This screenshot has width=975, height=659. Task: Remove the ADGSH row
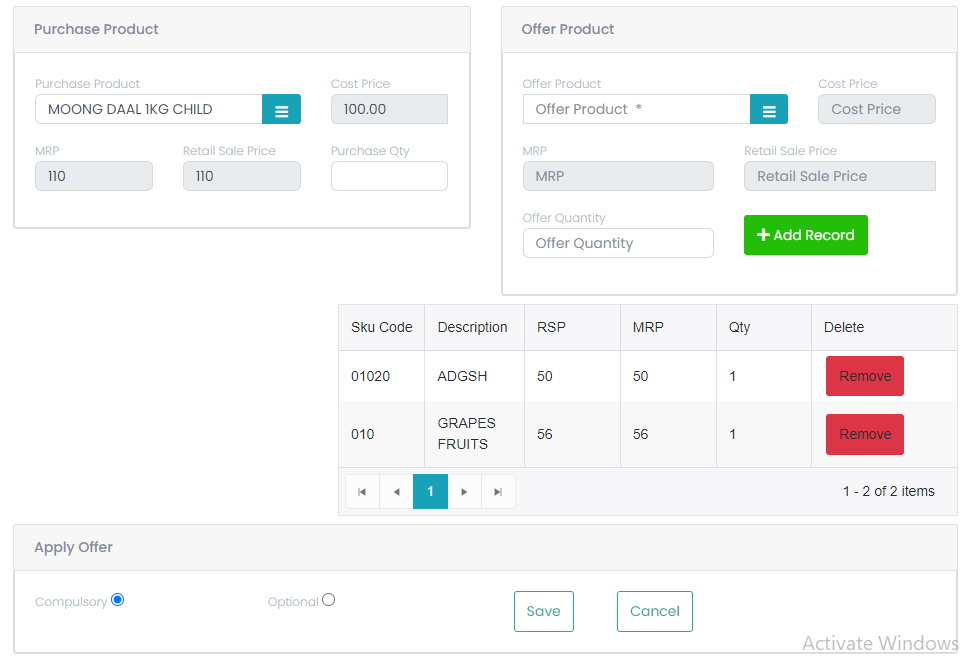click(864, 376)
